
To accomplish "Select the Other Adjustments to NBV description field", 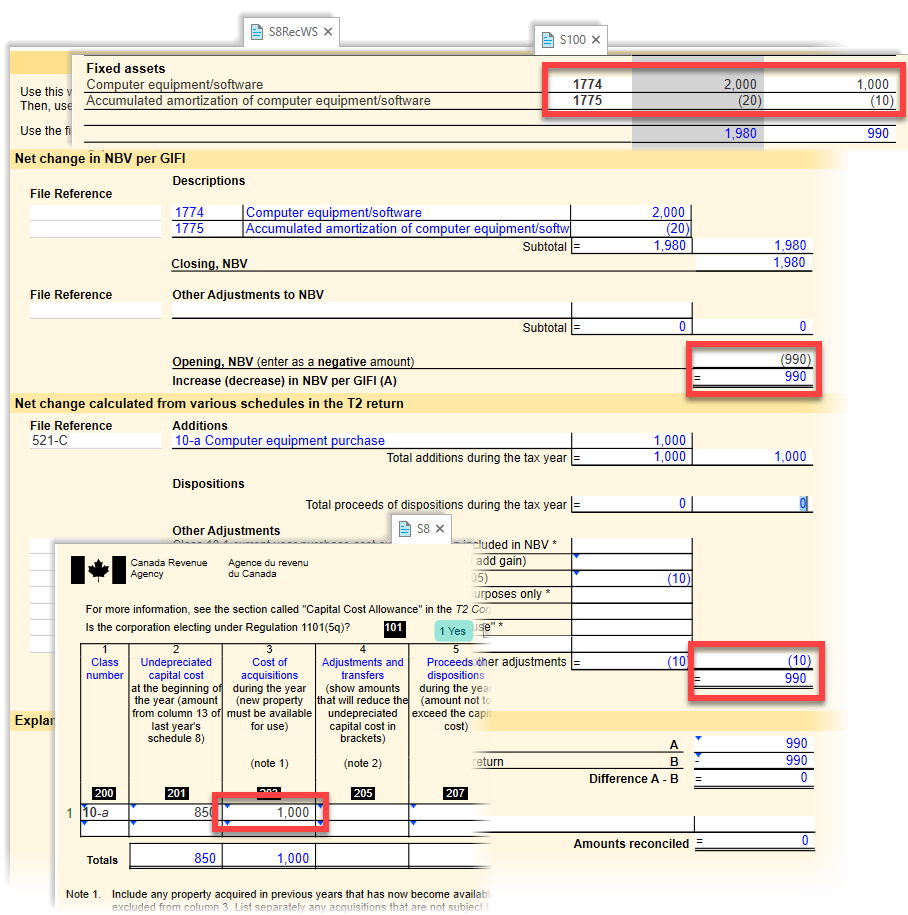I will (371, 310).
